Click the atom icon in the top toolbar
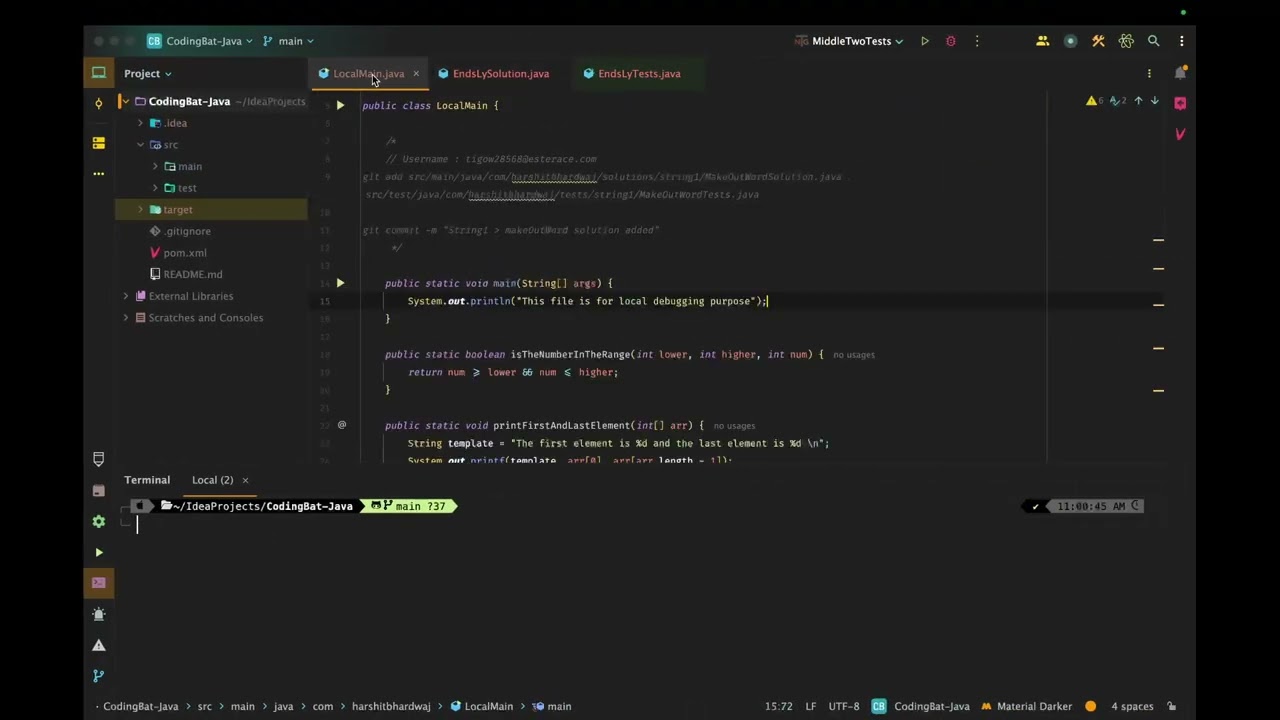Screen dimensions: 1280x720 pos(1126,41)
